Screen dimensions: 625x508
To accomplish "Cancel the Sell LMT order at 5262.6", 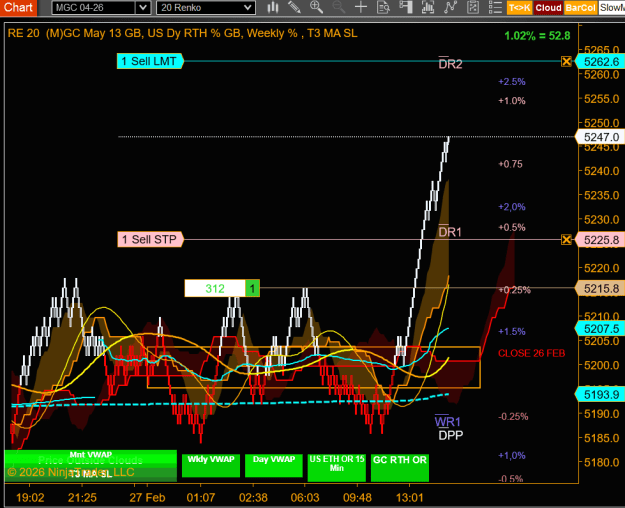I will tap(566, 61).
